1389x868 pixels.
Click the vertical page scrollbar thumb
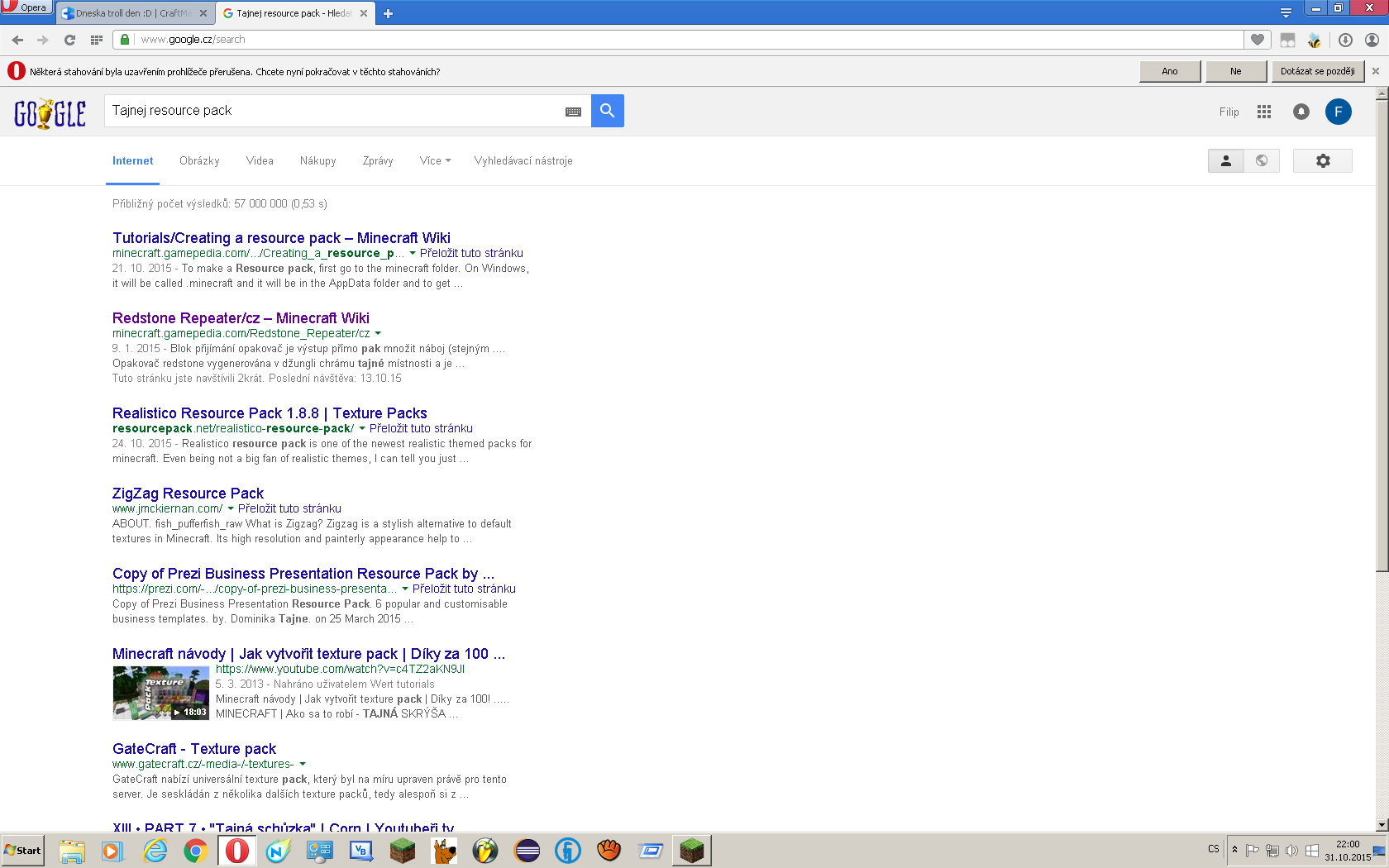pos(1382,331)
